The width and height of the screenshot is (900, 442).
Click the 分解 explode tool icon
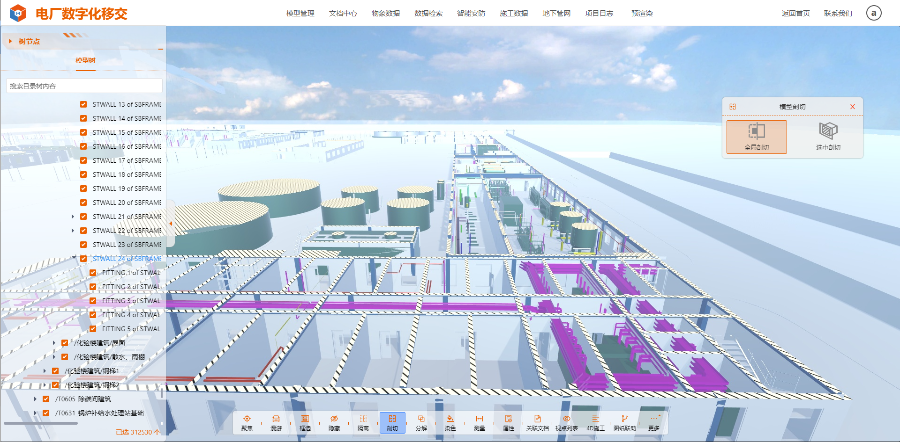click(x=421, y=422)
